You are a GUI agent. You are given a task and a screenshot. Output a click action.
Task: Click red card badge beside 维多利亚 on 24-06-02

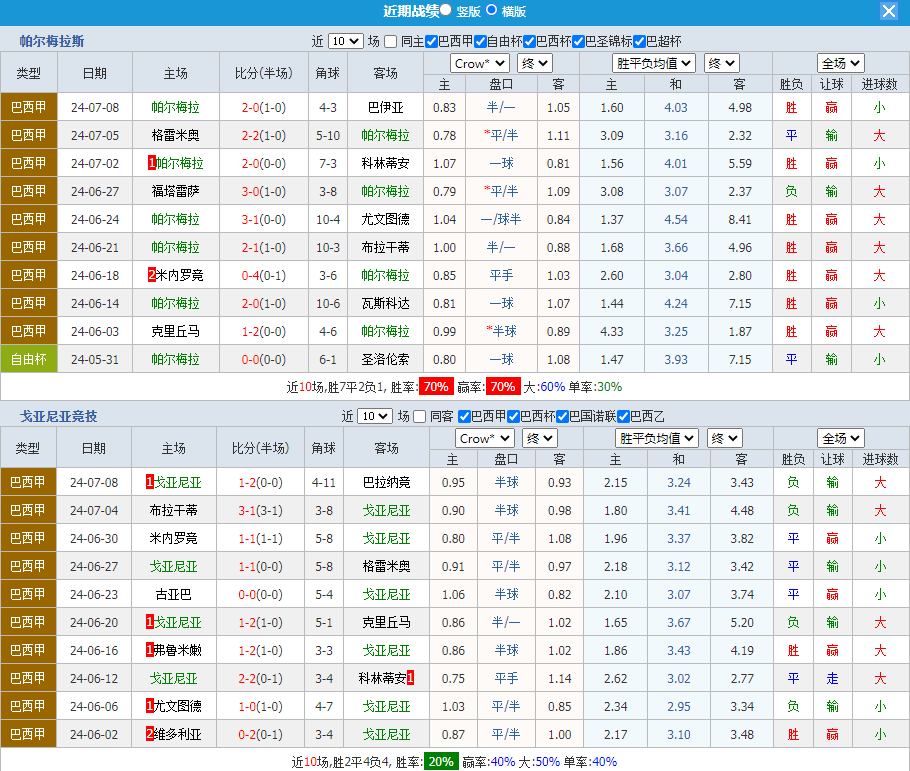(150, 734)
